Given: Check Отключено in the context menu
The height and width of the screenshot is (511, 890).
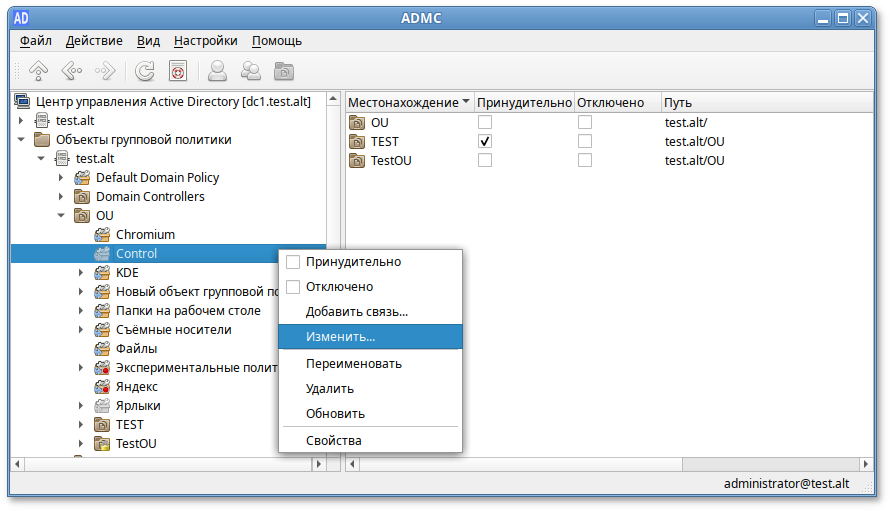Looking at the screenshot, I should [x=293, y=287].
